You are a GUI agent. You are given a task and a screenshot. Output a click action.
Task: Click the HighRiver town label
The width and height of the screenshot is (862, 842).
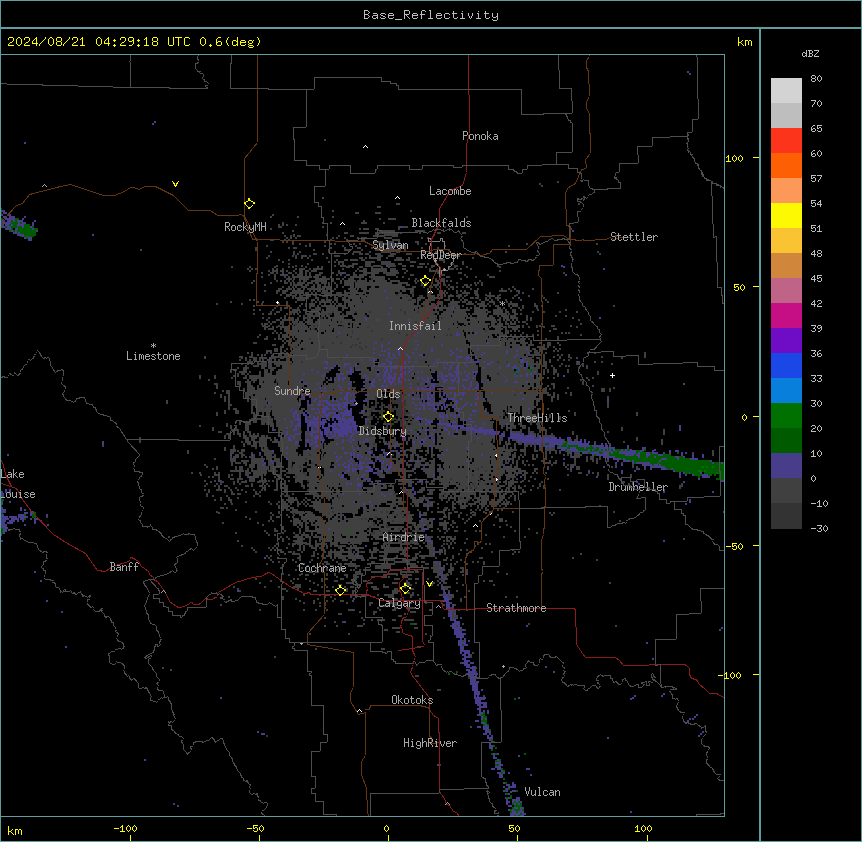430,743
